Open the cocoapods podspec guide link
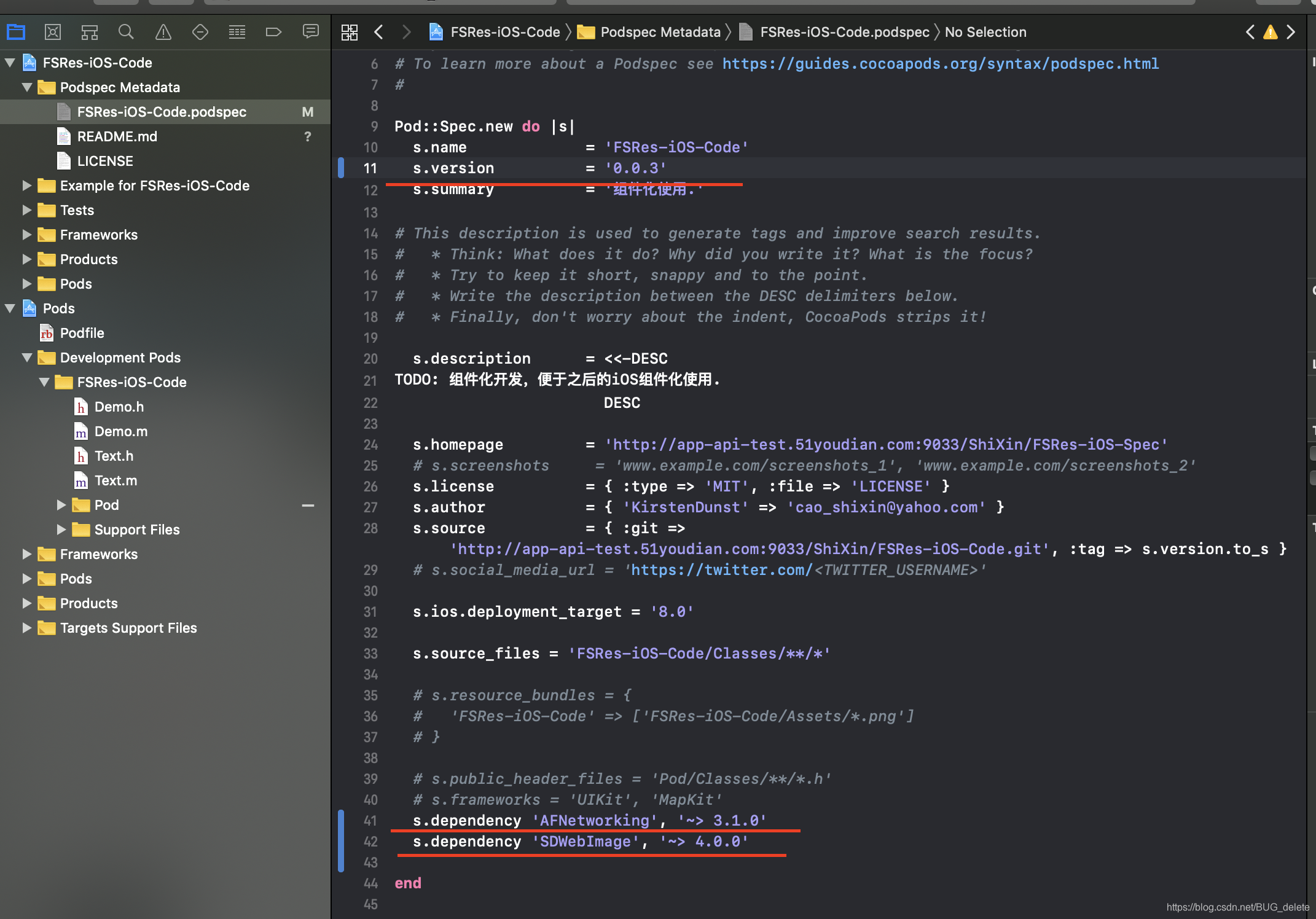Image resolution: width=1316 pixels, height=919 pixels. pyautogui.click(x=941, y=64)
